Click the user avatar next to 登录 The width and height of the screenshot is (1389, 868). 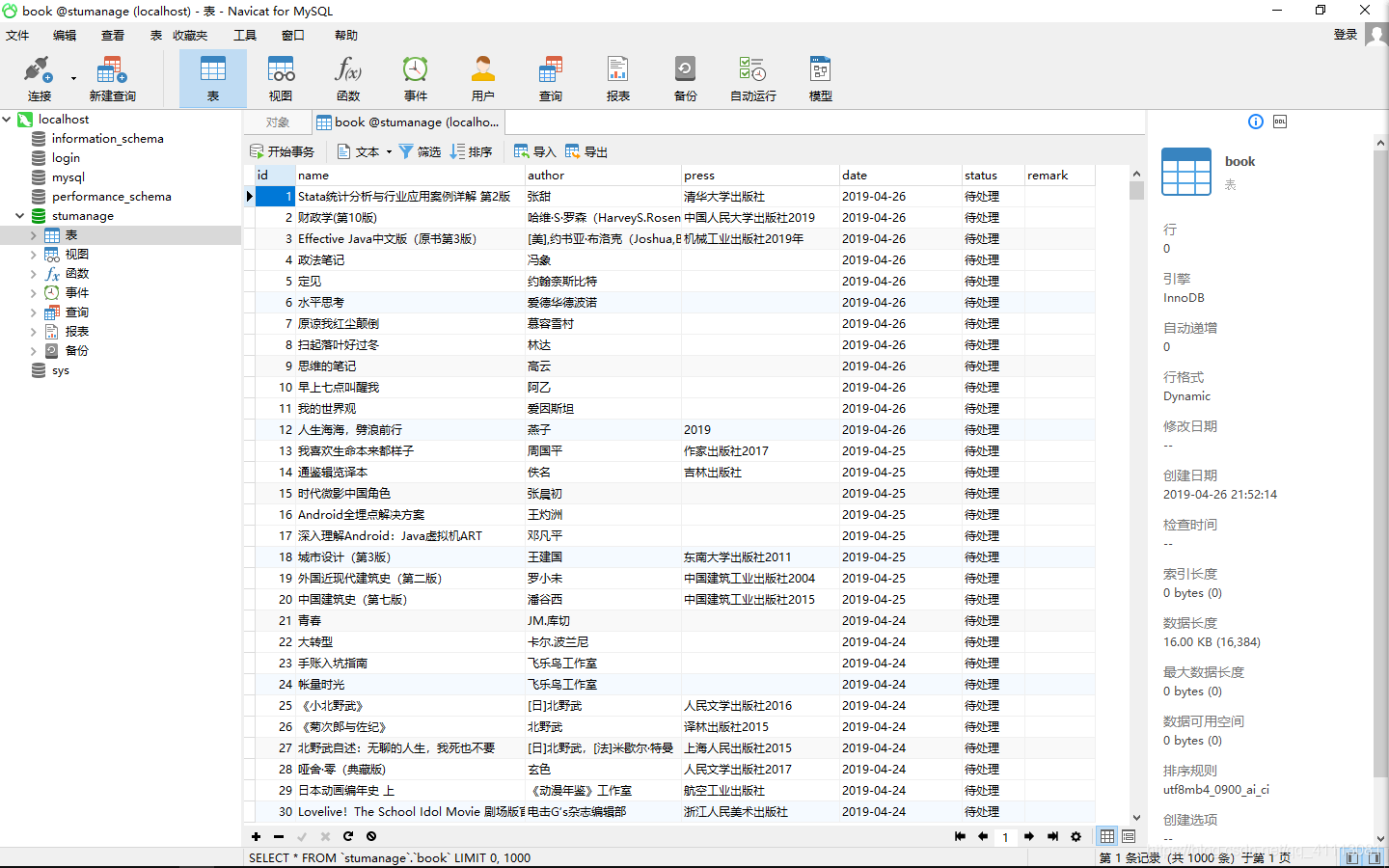(x=1376, y=35)
